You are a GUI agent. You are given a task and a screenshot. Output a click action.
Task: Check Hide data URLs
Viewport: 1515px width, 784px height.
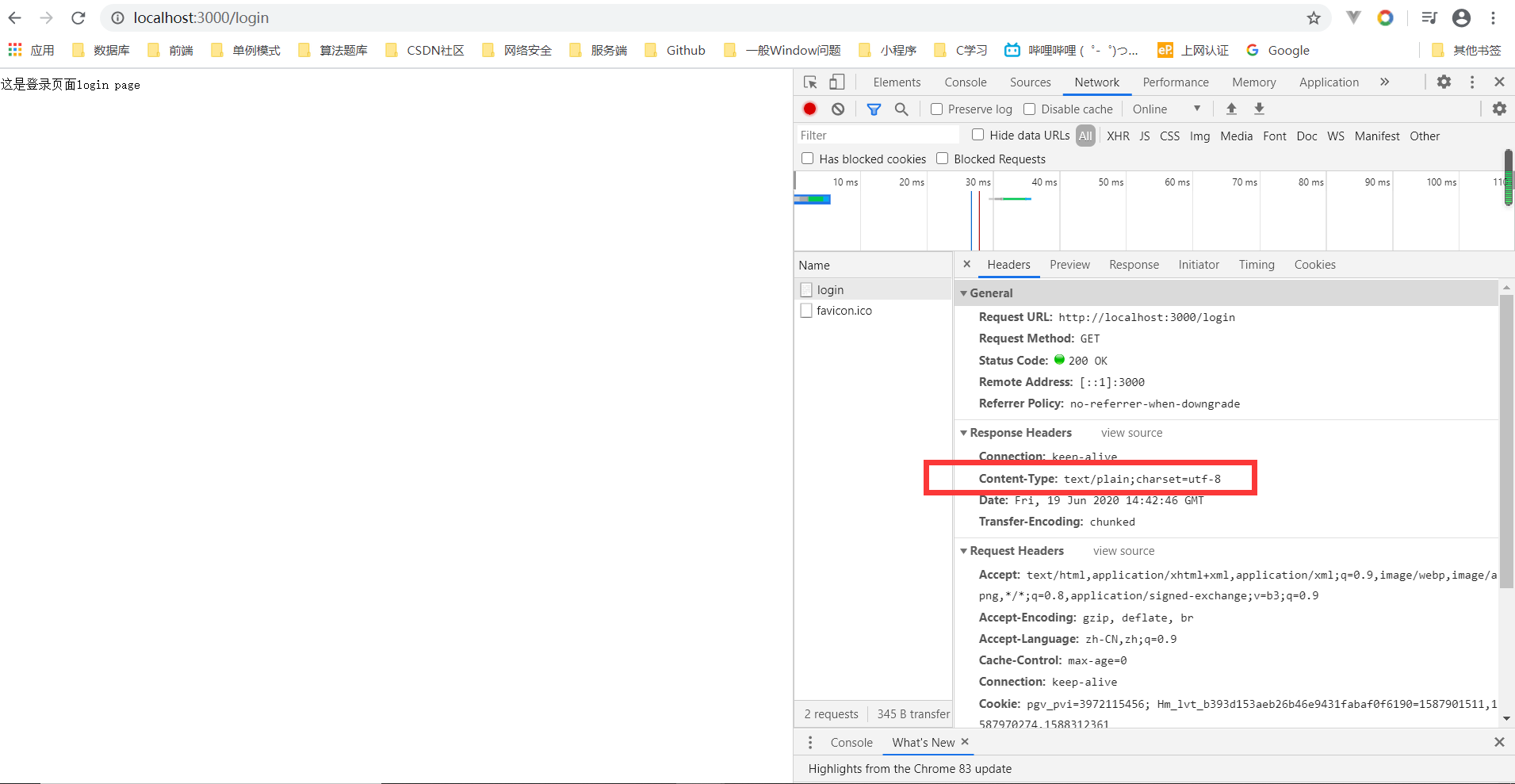pyautogui.click(x=977, y=135)
